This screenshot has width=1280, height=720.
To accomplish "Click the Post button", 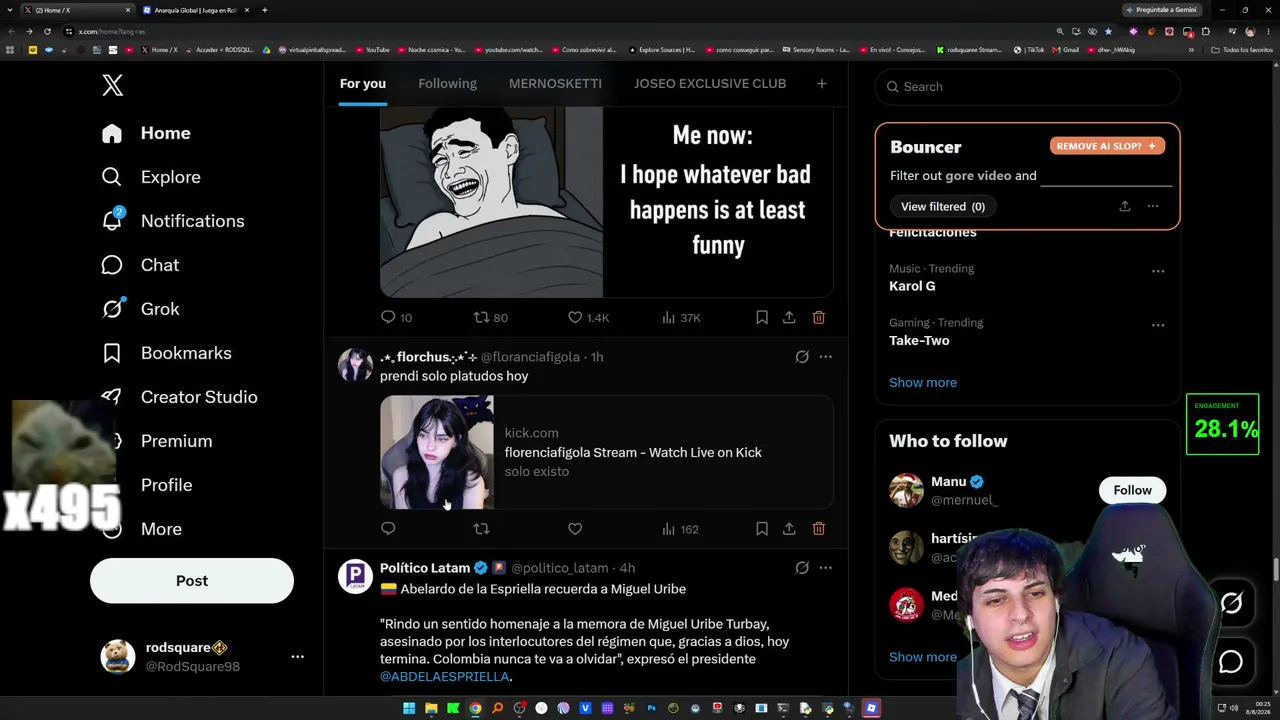I will click(x=192, y=581).
